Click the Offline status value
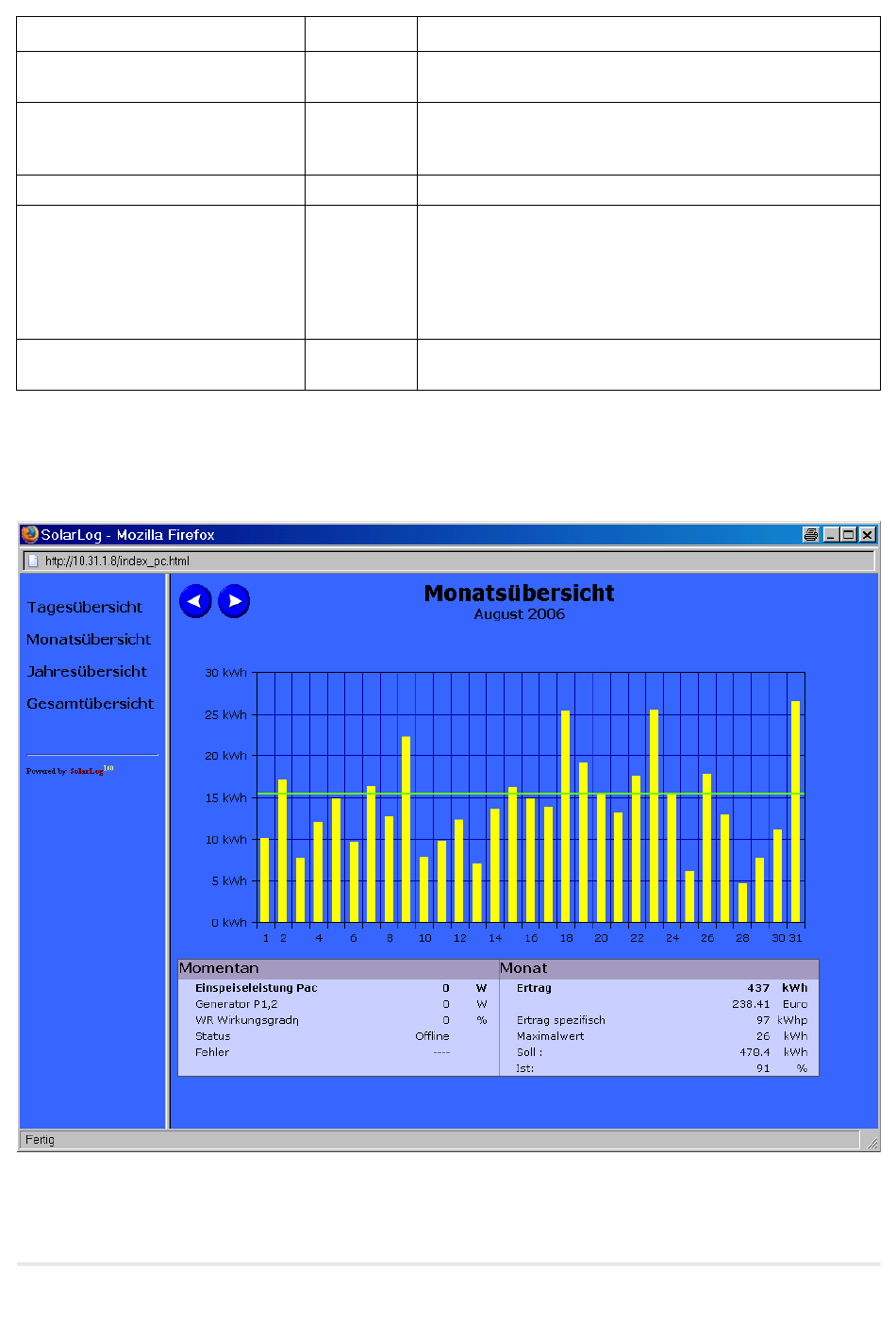The width and height of the screenshot is (896, 1340). coord(432,1036)
